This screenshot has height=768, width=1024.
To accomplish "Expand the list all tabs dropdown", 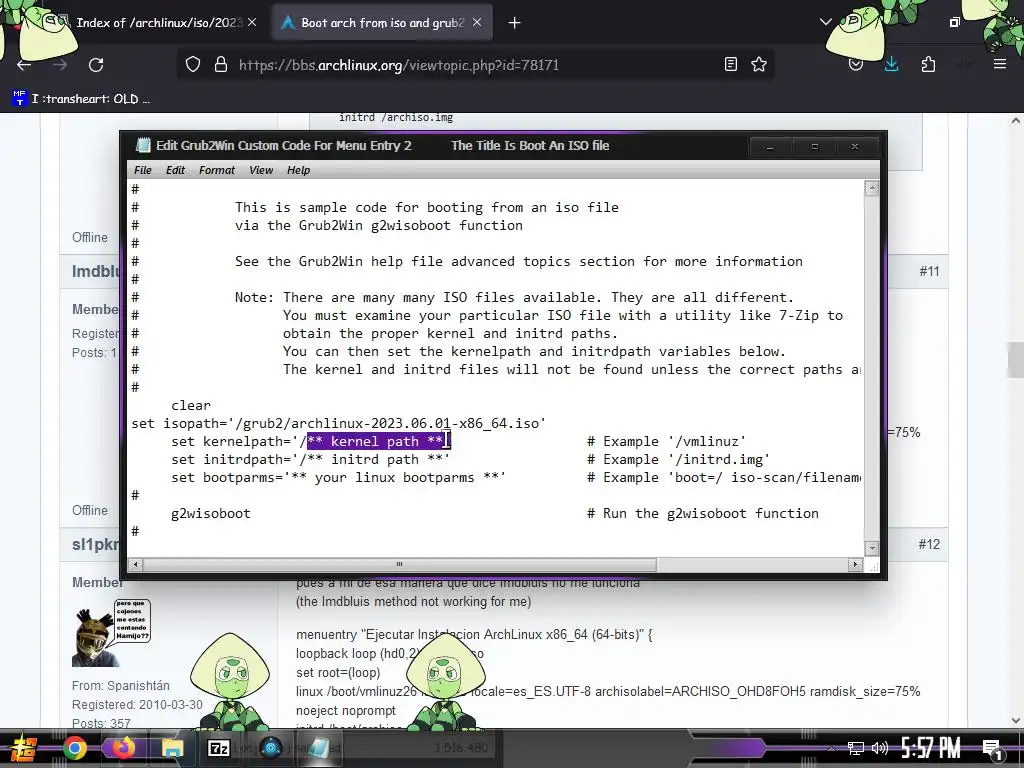I will [x=825, y=22].
